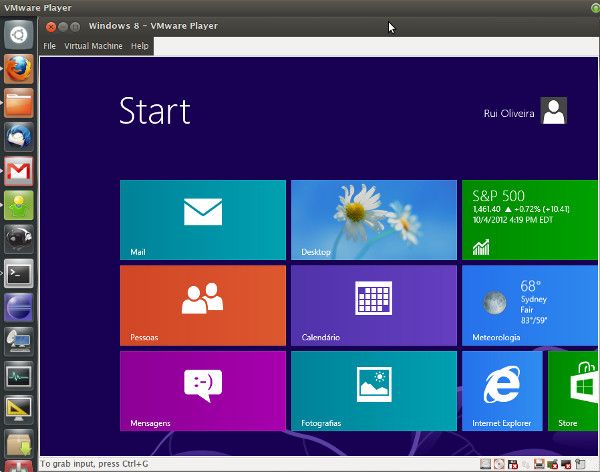The width and height of the screenshot is (600, 472).
Task: Click the Ubuntu Dash home button
Action: pyautogui.click(x=18, y=35)
